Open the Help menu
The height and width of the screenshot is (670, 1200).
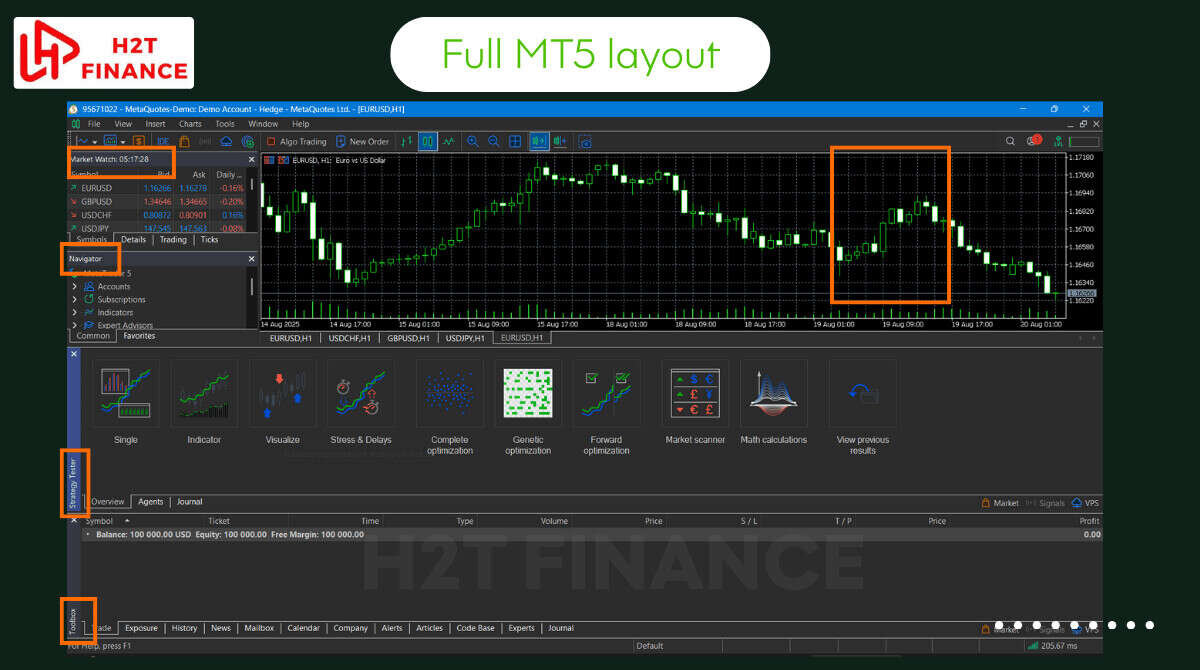tap(300, 124)
